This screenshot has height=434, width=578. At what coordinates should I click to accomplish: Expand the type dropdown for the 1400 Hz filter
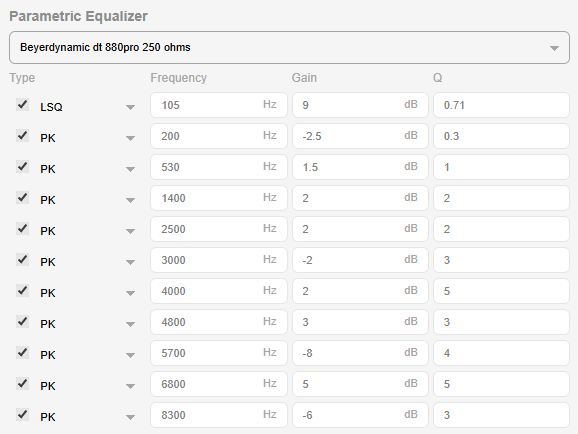point(87,200)
